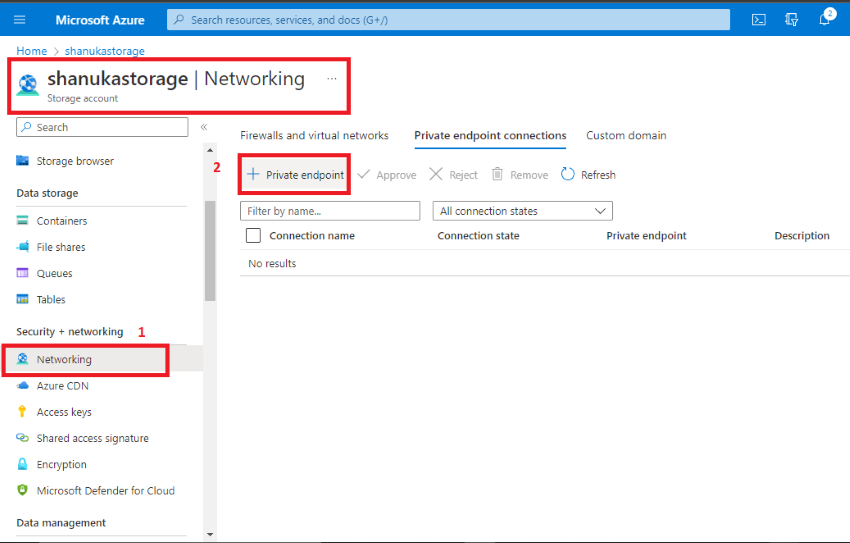Image resolution: width=850 pixels, height=543 pixels.
Task: Sort by the Connection name column header
Action: pyautogui.click(x=312, y=236)
